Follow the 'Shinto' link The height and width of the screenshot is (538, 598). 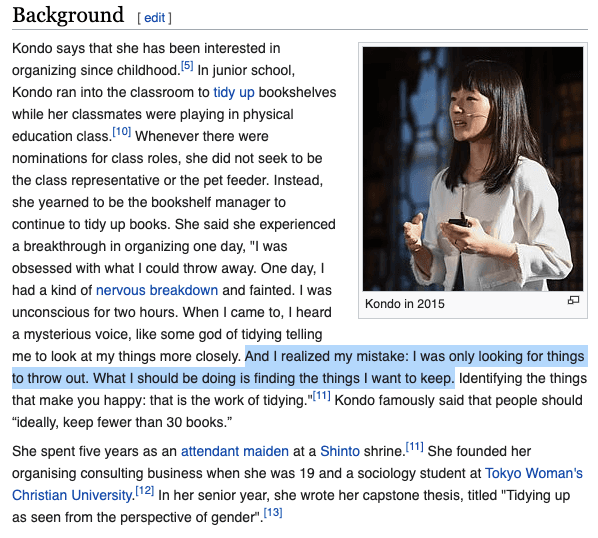pyautogui.click(x=340, y=451)
